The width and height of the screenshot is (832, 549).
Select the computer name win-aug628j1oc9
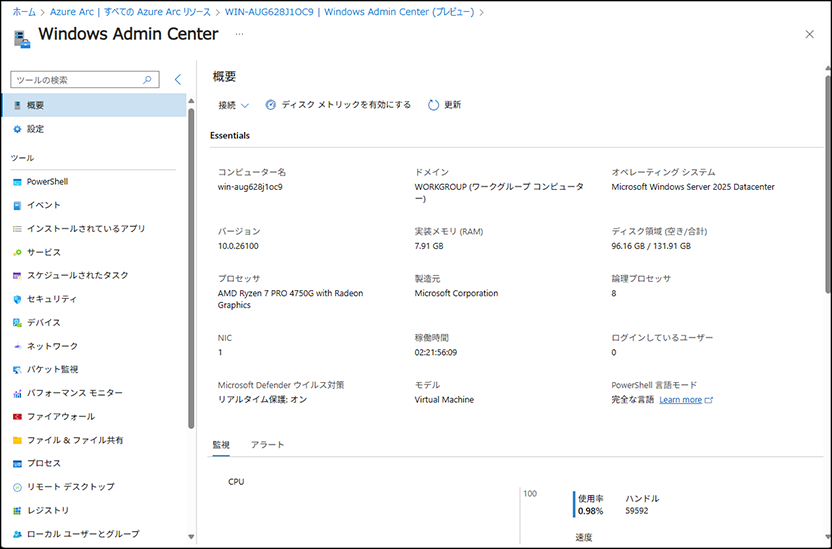pyautogui.click(x=250, y=187)
